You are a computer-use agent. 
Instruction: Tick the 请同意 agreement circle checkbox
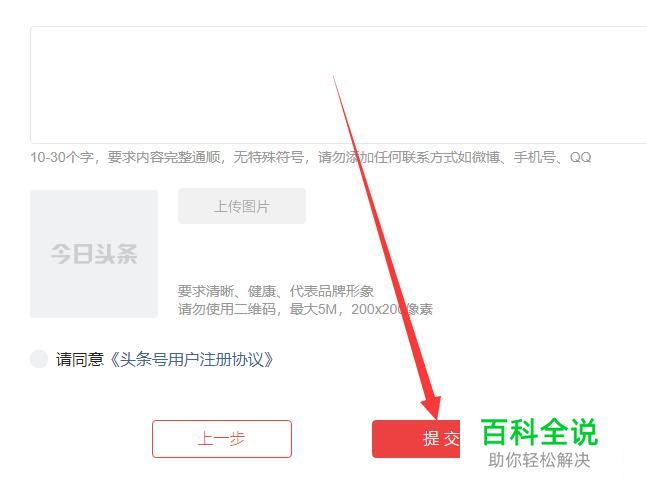click(39, 359)
